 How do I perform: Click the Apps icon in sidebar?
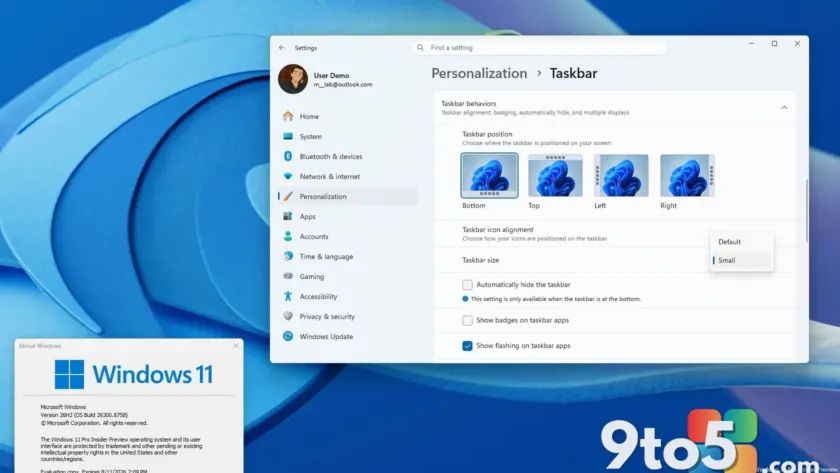pos(288,216)
